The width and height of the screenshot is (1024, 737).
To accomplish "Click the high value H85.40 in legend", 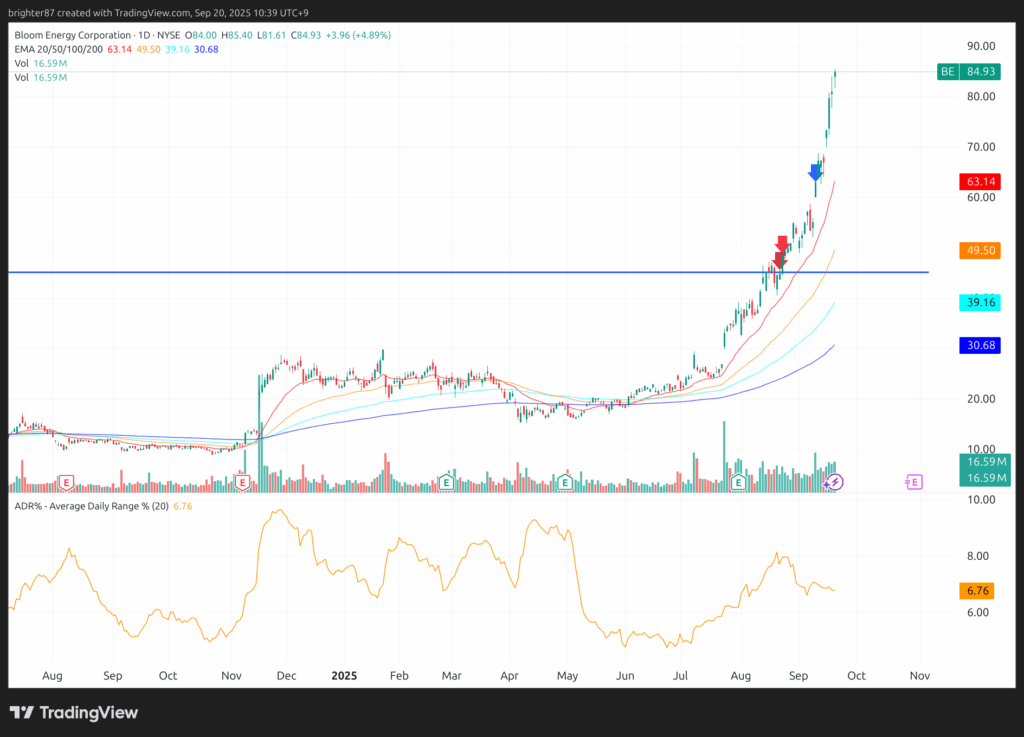I will click(237, 35).
